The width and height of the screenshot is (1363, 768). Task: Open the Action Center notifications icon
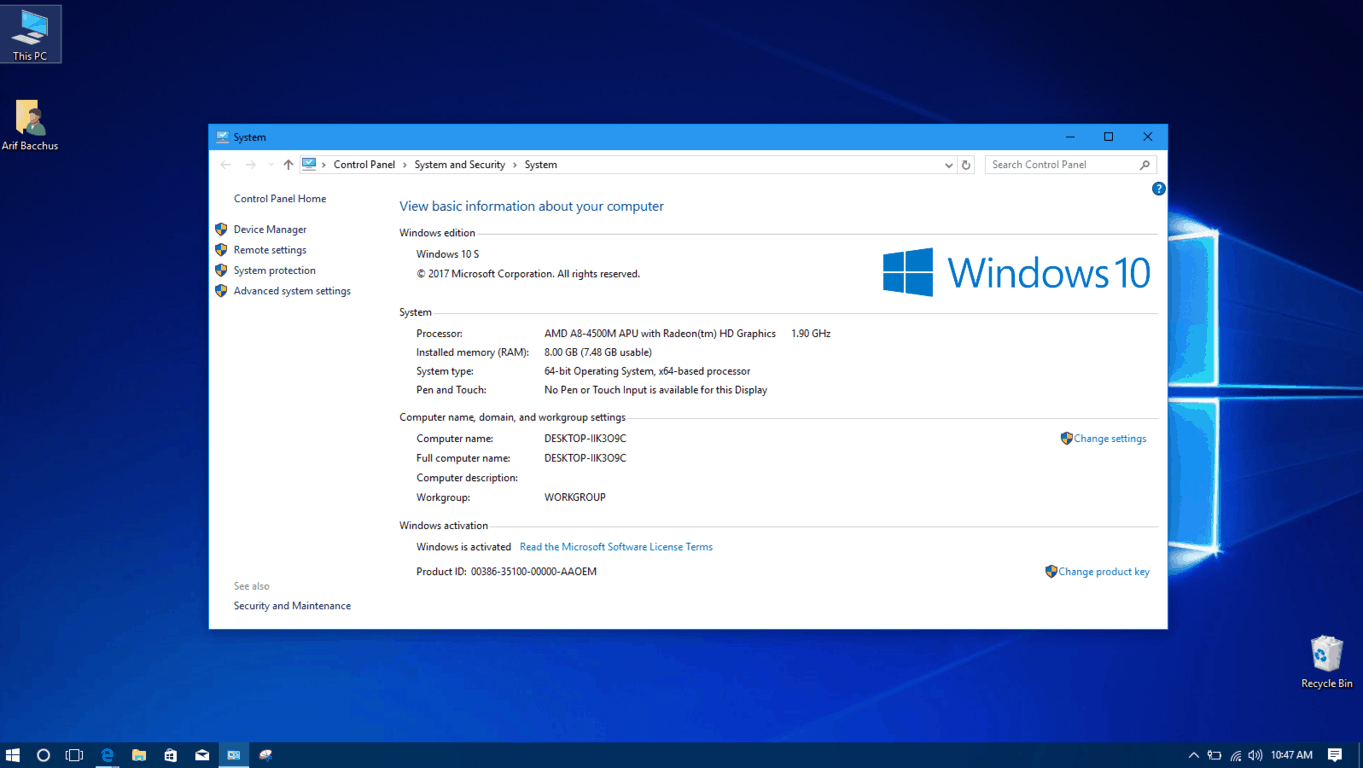(1335, 755)
